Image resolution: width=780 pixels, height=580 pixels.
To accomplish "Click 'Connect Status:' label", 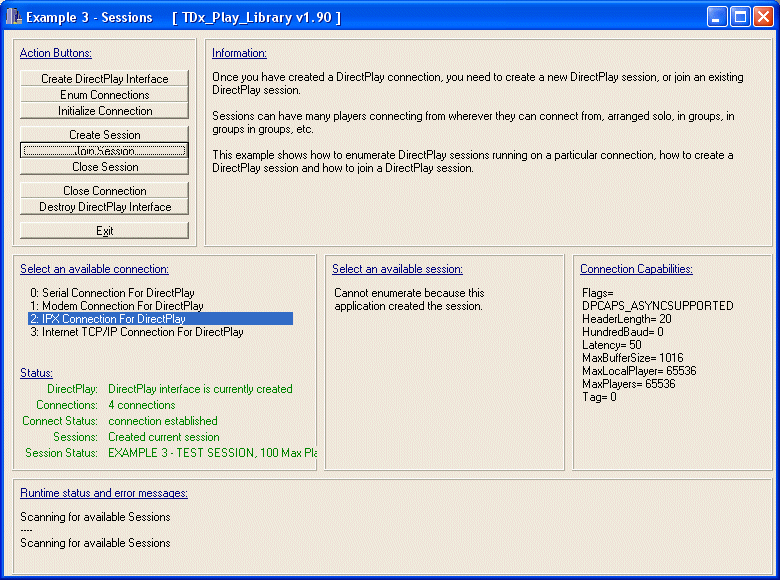I will click(x=60, y=420).
